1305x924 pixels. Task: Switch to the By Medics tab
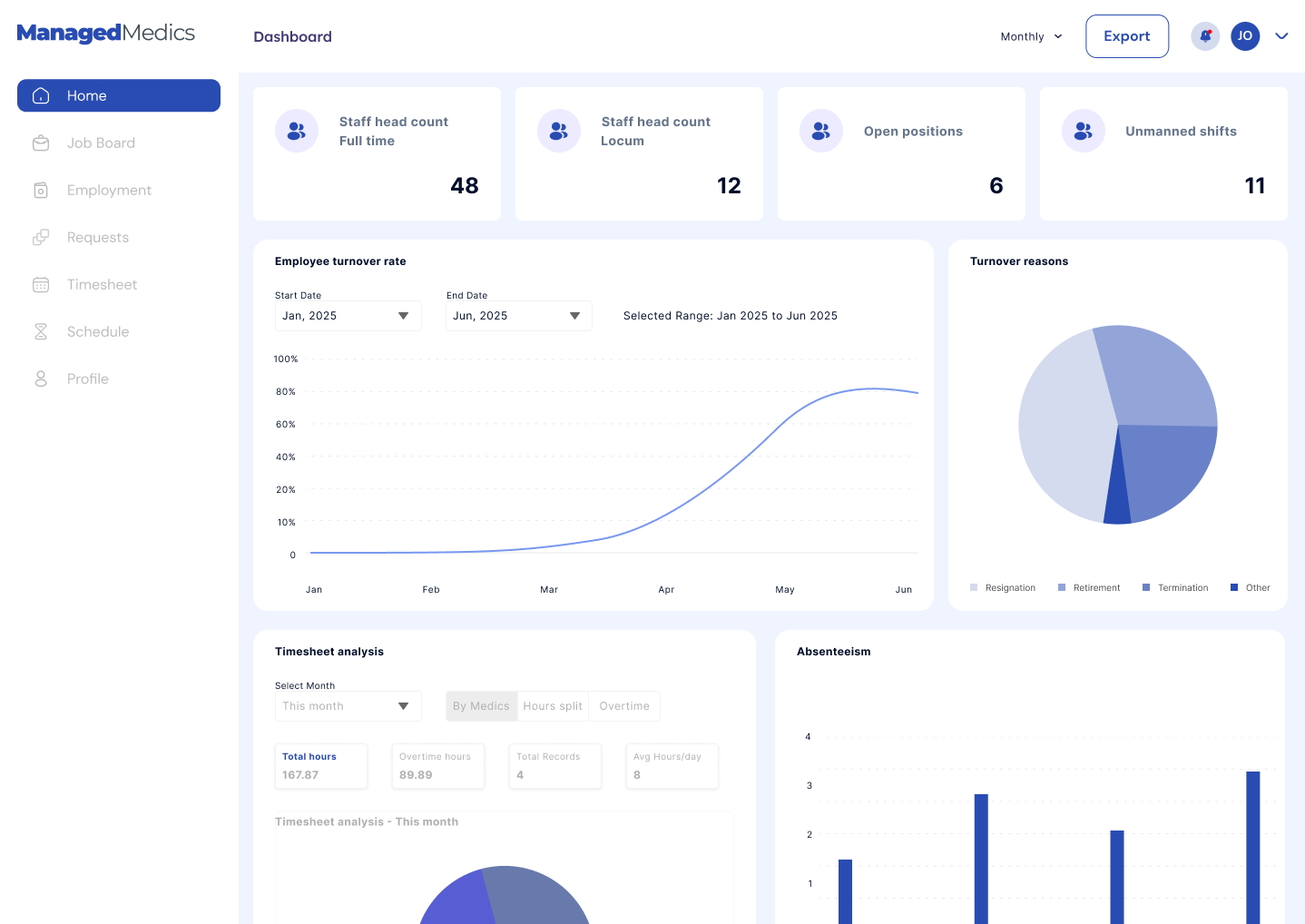tap(482, 705)
